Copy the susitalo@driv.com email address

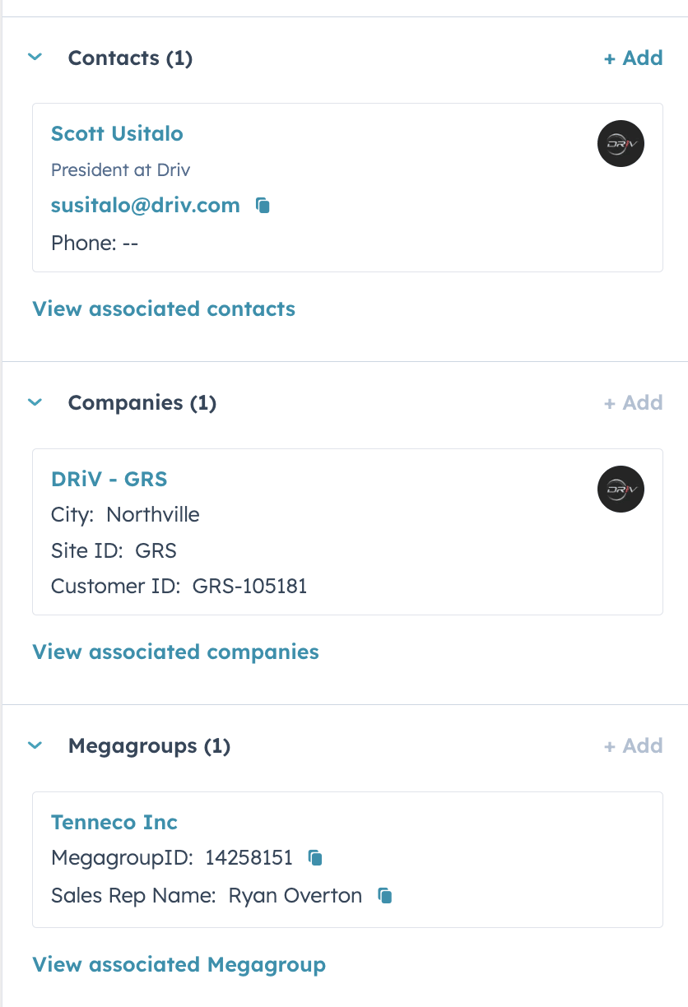coord(263,206)
